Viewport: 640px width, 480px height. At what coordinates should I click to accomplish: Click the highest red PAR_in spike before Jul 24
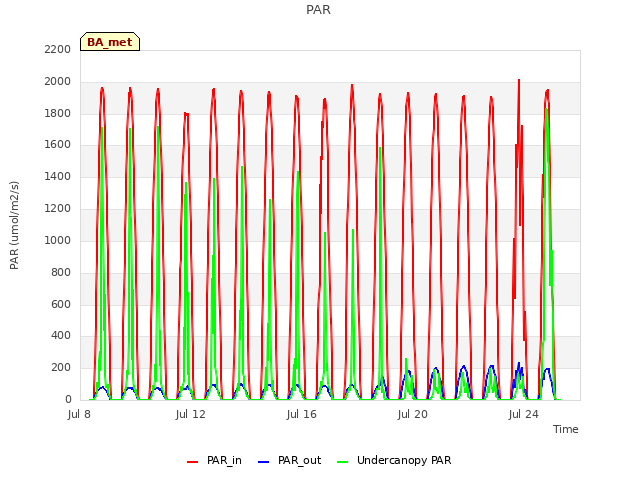pos(519,80)
